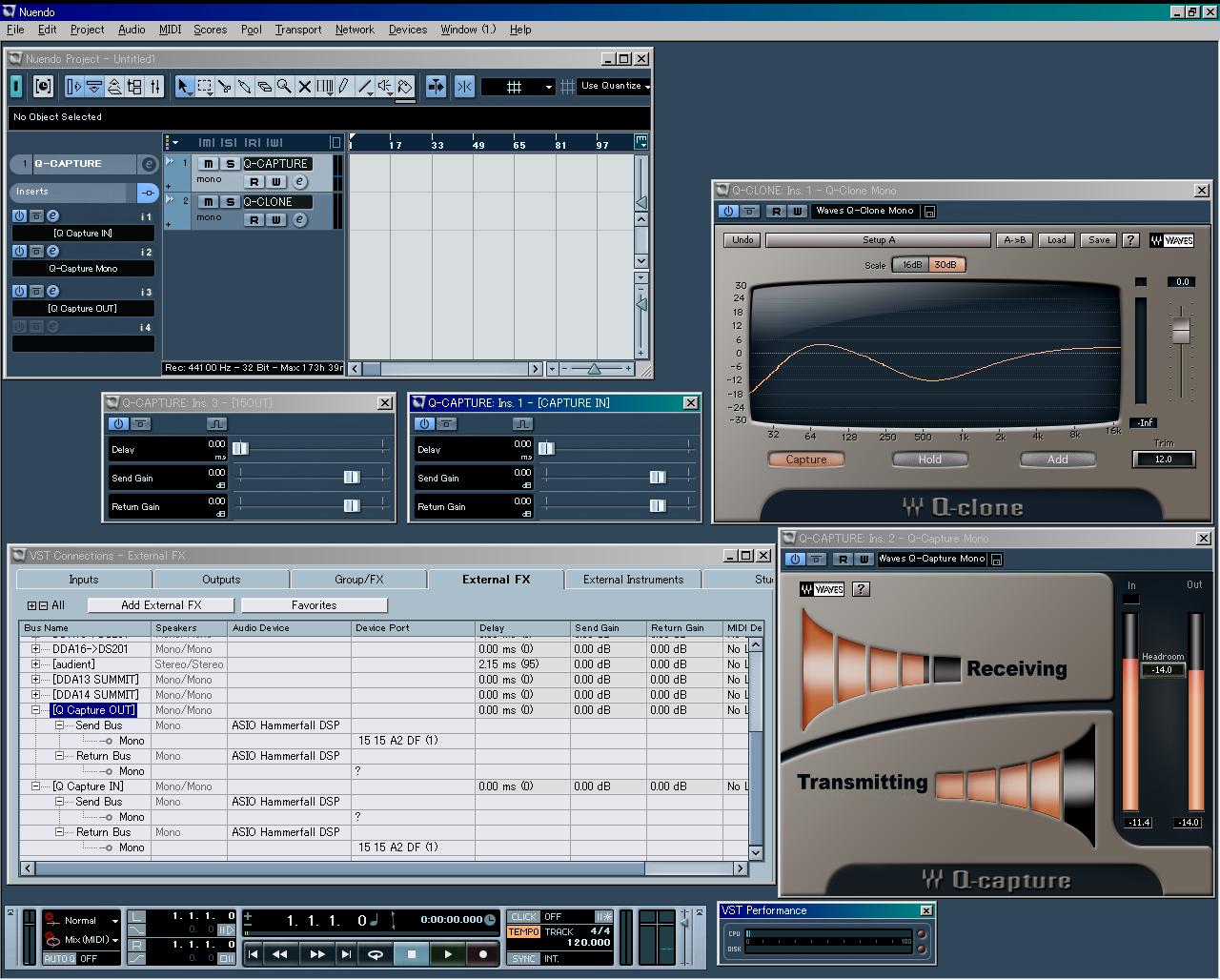Viewport: 1220px width, 980px height.
Task: Choose the Mute X tool
Action: pos(305,87)
